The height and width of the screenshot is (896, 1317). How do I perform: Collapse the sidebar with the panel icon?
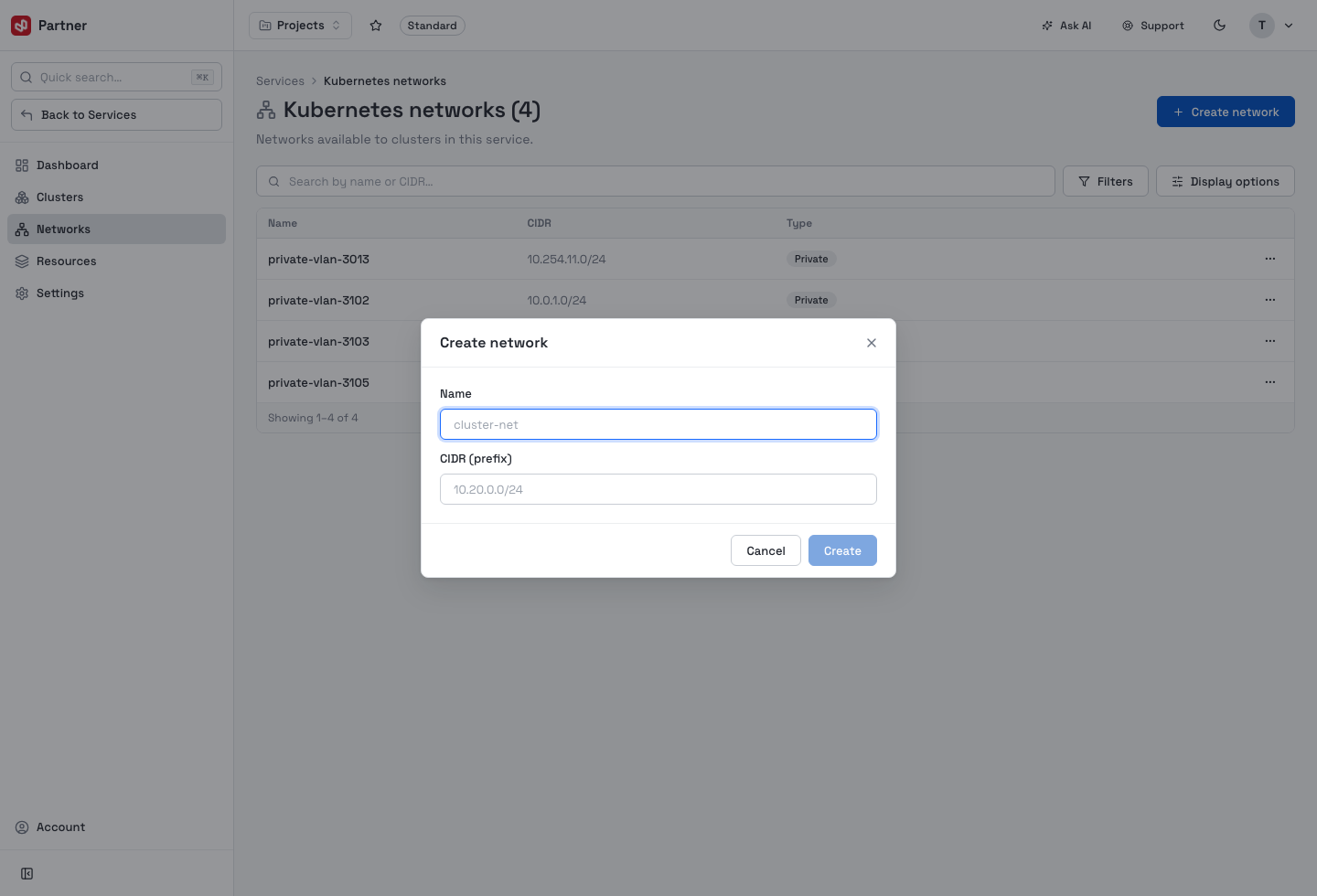tap(27, 874)
